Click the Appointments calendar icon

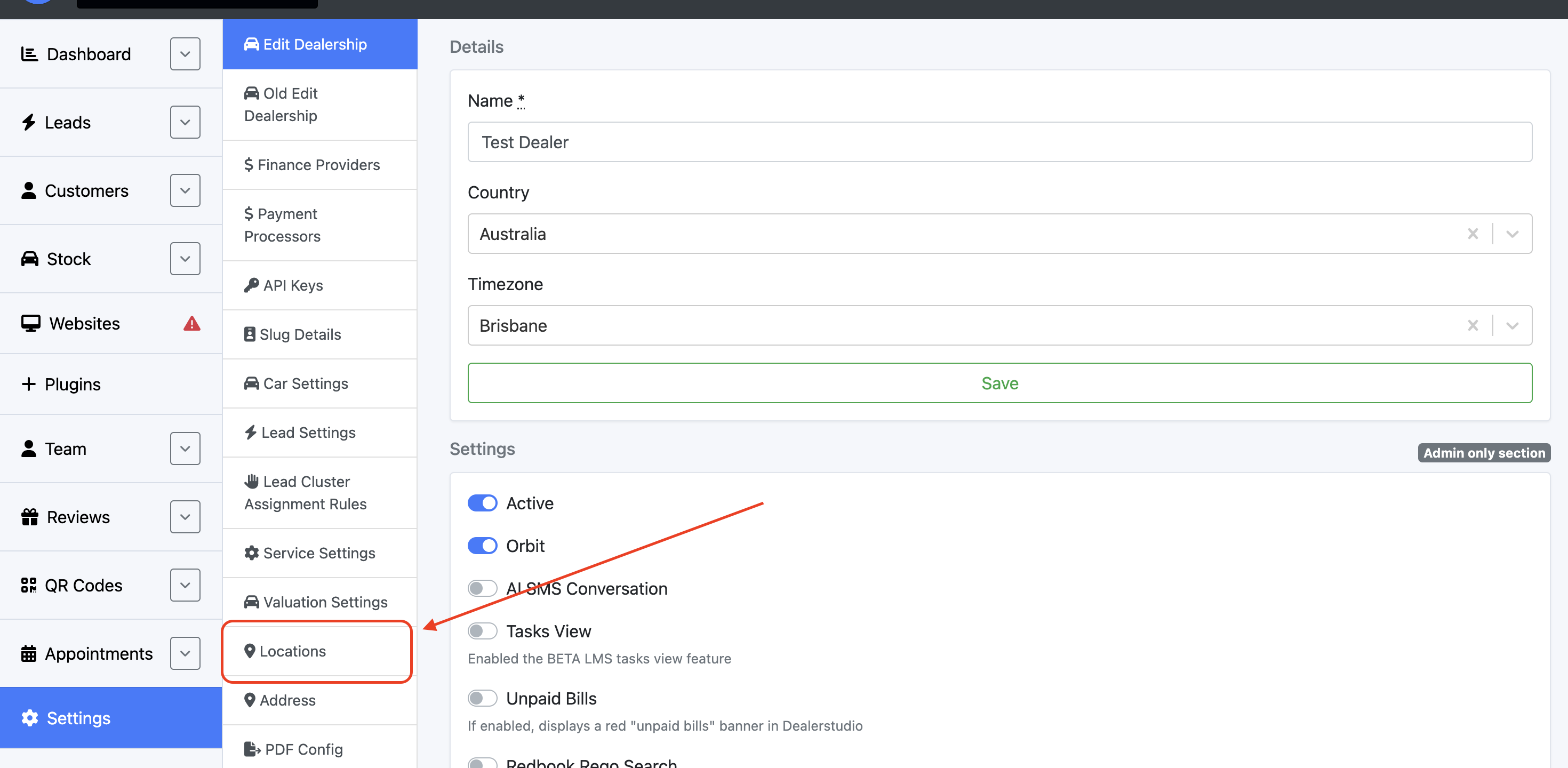point(29,653)
